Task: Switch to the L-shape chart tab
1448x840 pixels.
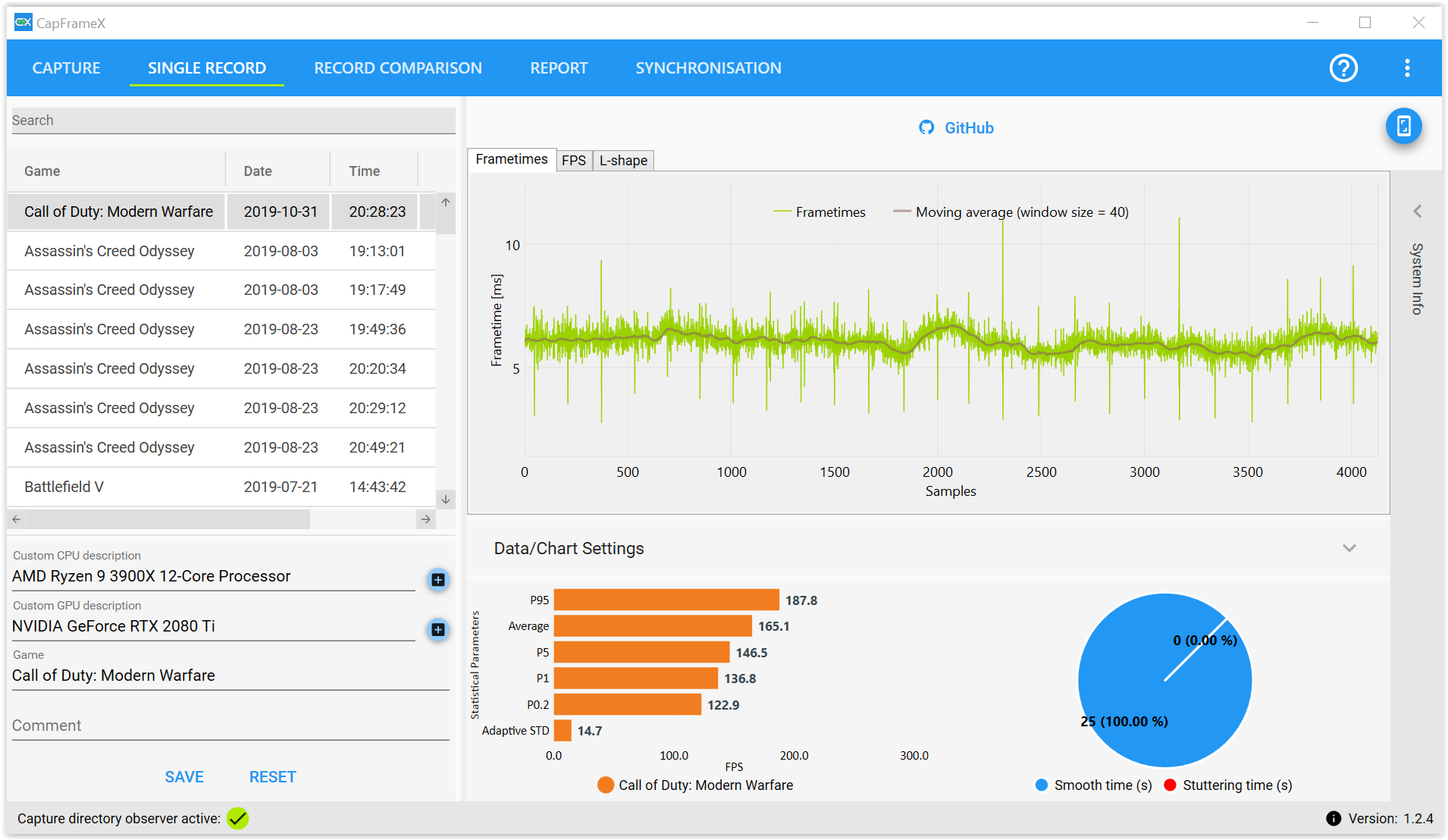Action: pyautogui.click(x=623, y=161)
